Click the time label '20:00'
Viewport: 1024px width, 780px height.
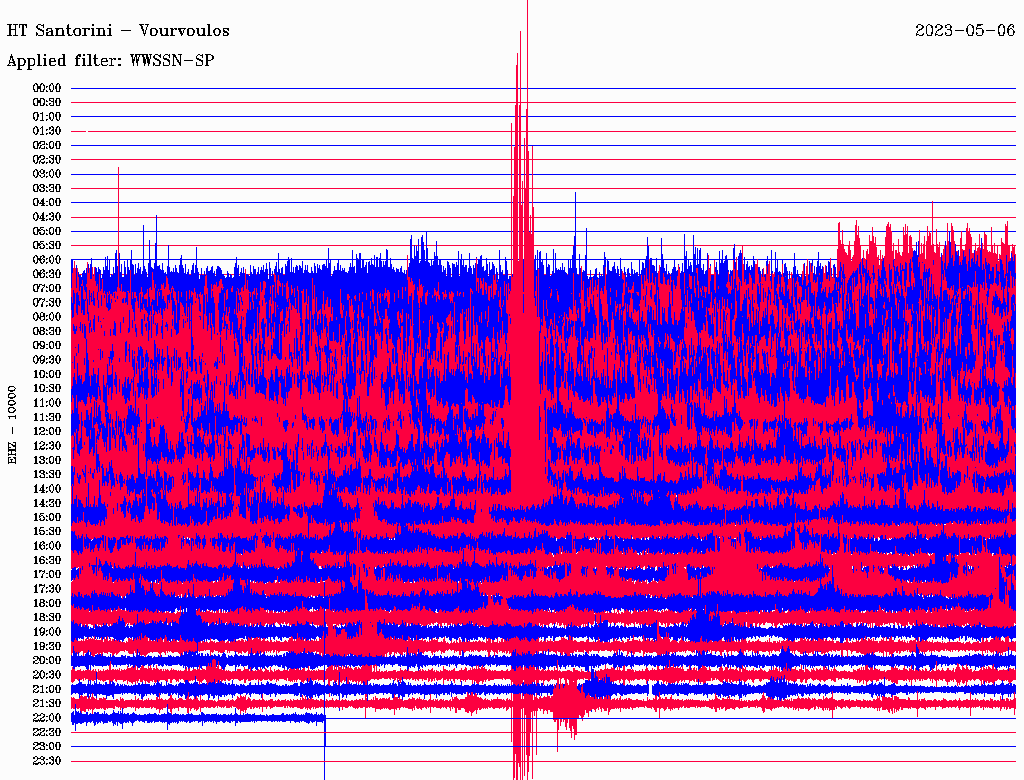pos(47,661)
